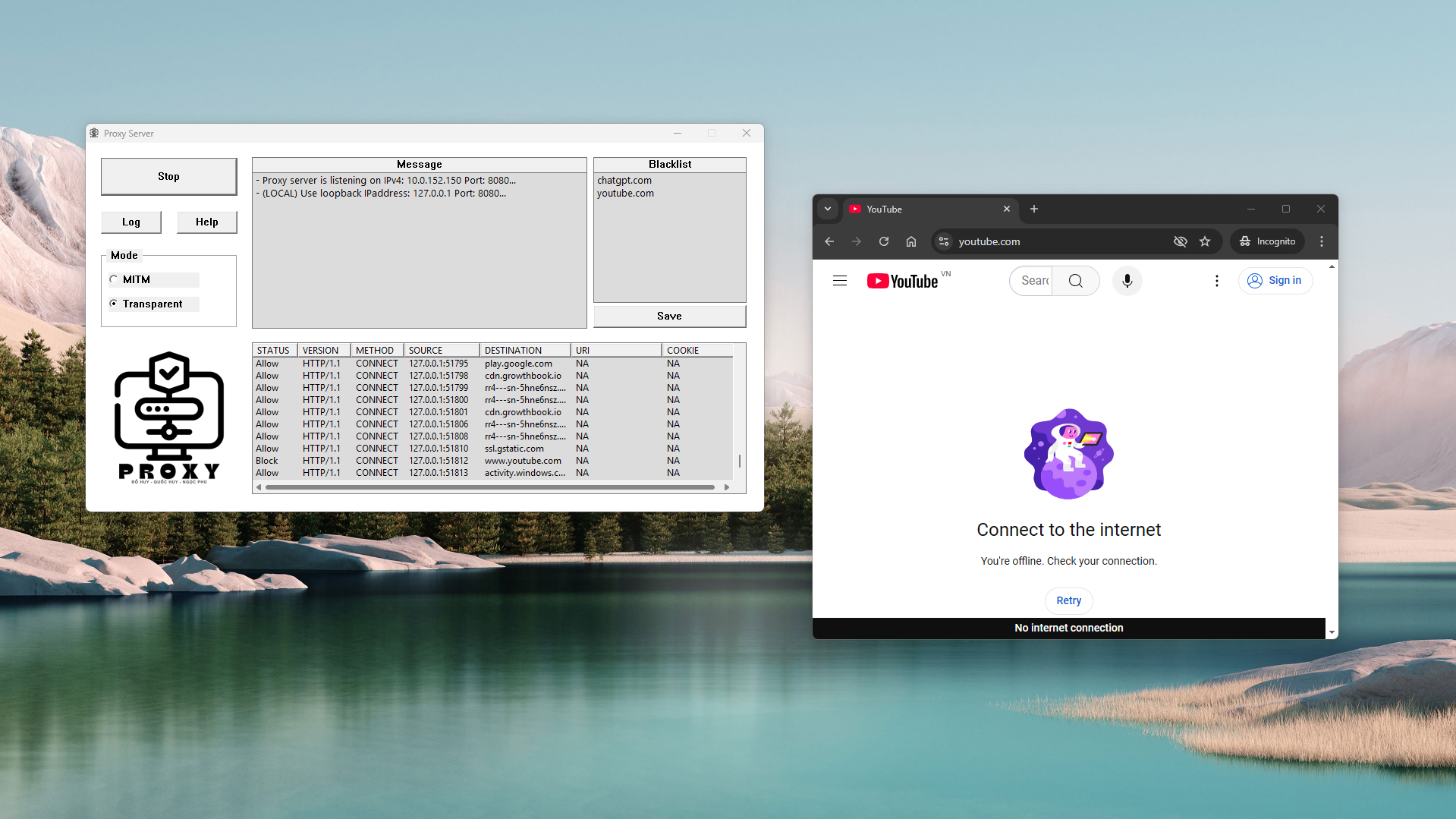Open the Log in Proxy Server

click(x=131, y=222)
